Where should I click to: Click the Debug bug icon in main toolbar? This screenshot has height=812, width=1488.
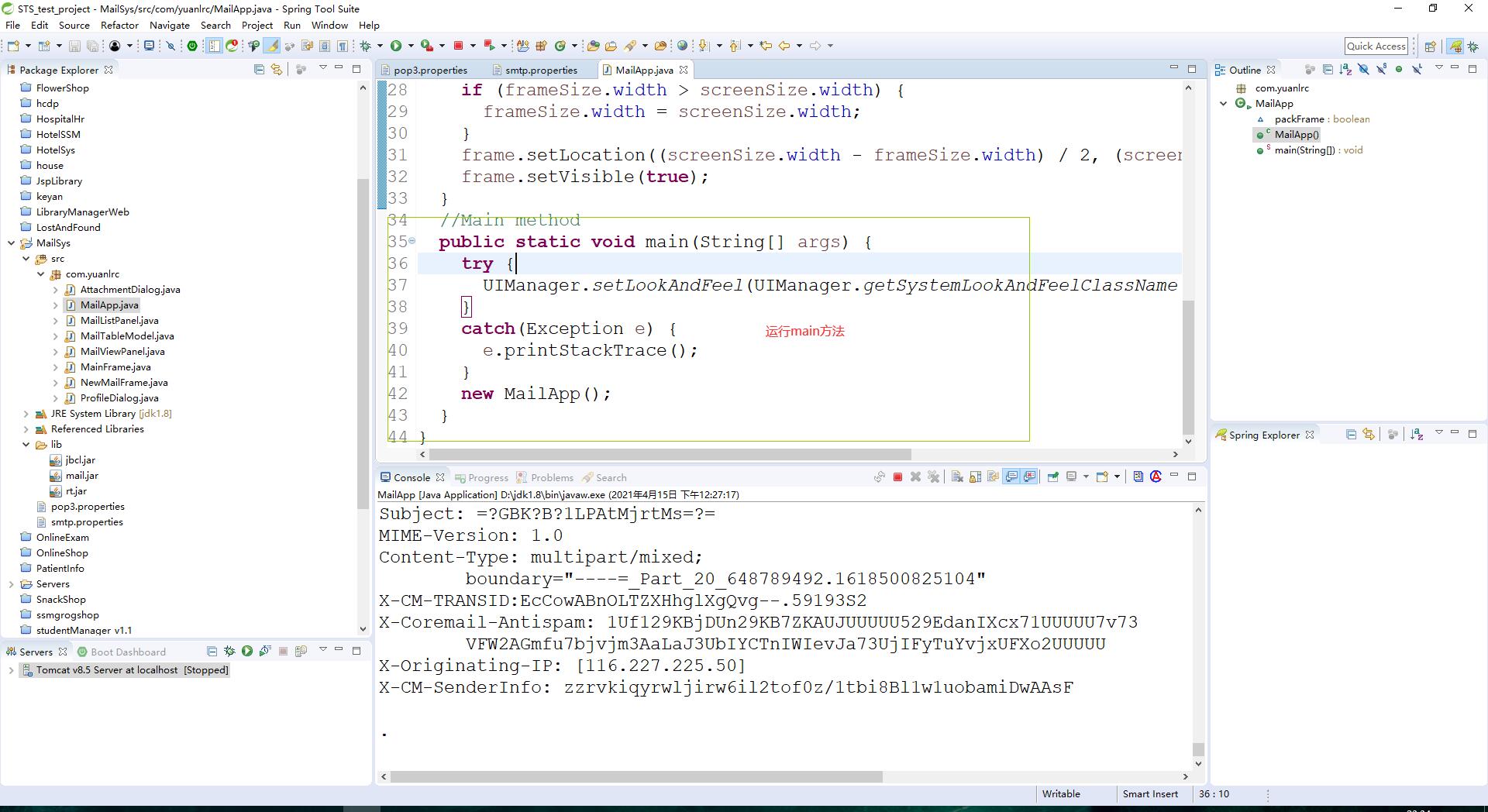click(366, 46)
